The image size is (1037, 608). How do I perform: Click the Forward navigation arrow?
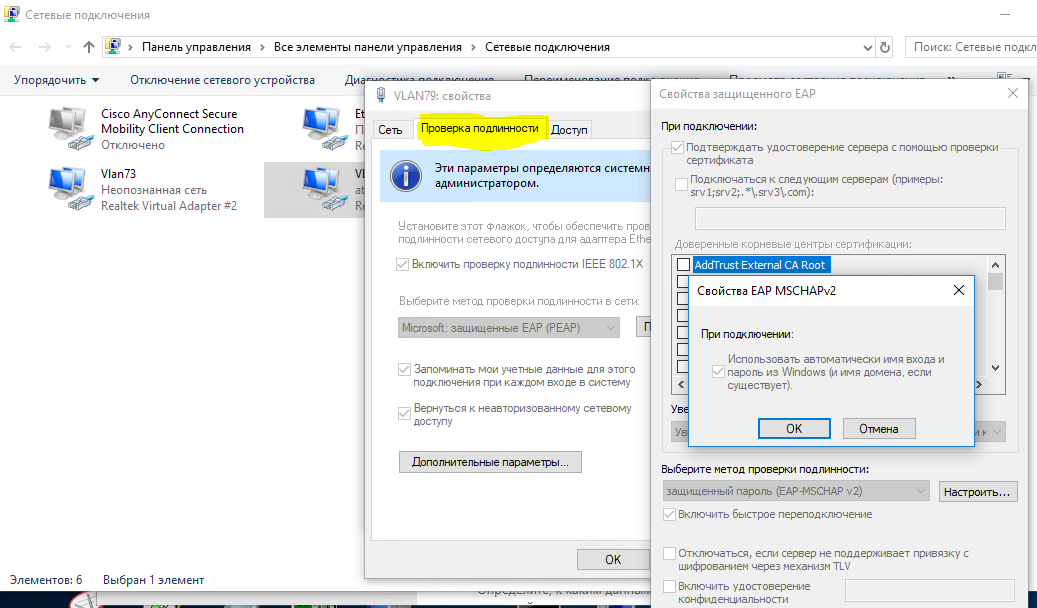click(44, 47)
